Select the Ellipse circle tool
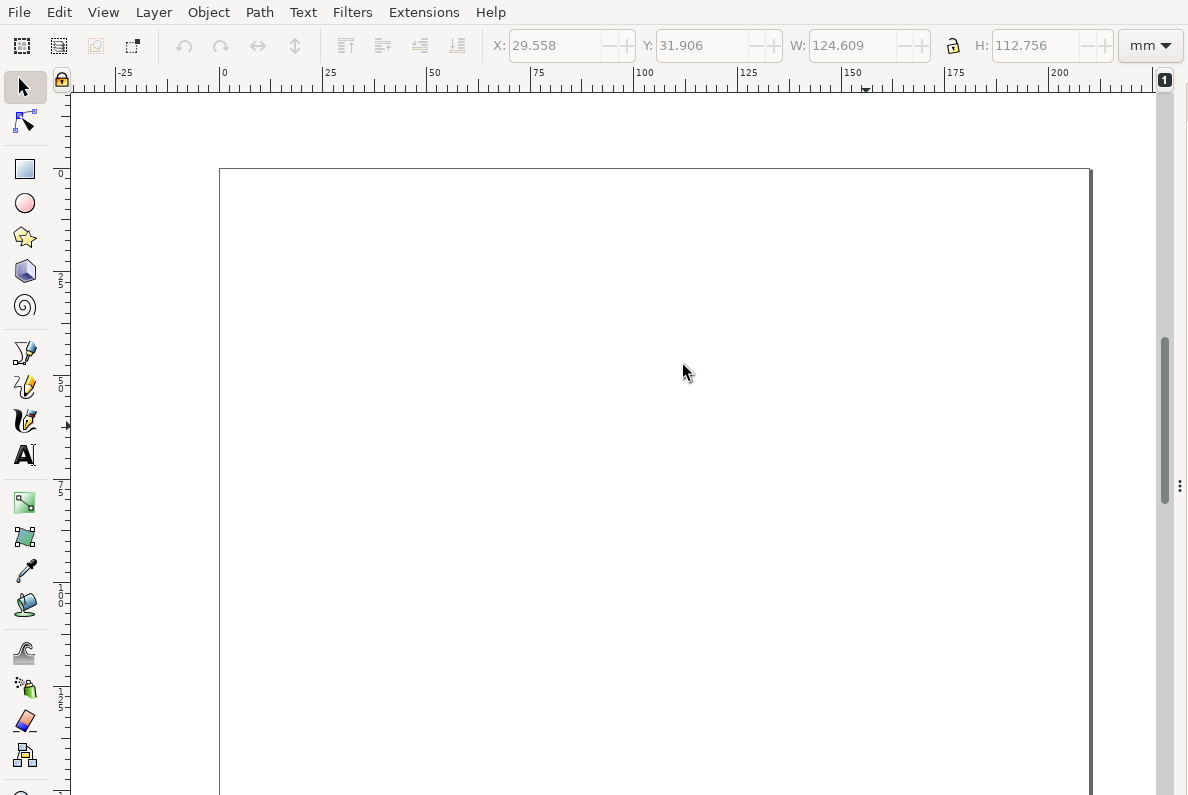 coord(24,203)
